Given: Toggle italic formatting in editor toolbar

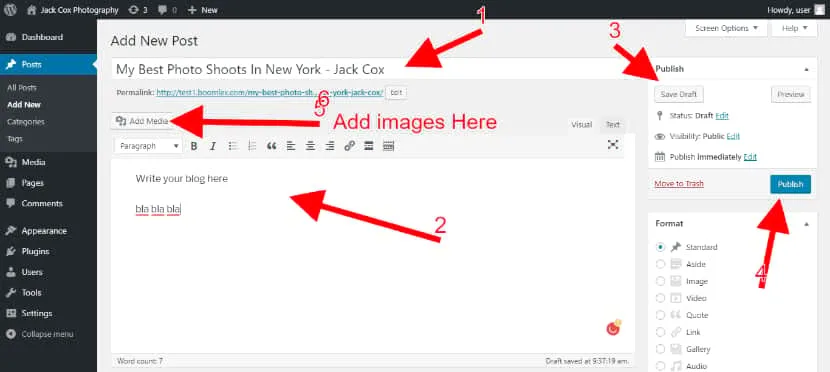Looking at the screenshot, I should coord(213,146).
